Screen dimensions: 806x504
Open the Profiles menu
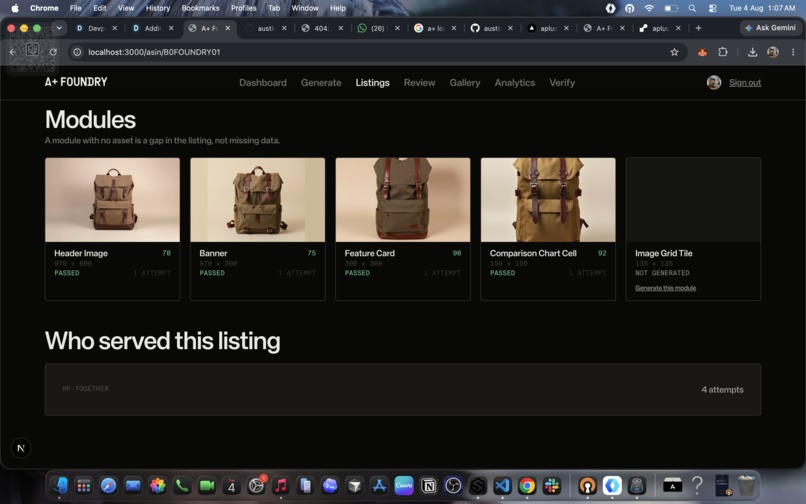(x=244, y=8)
